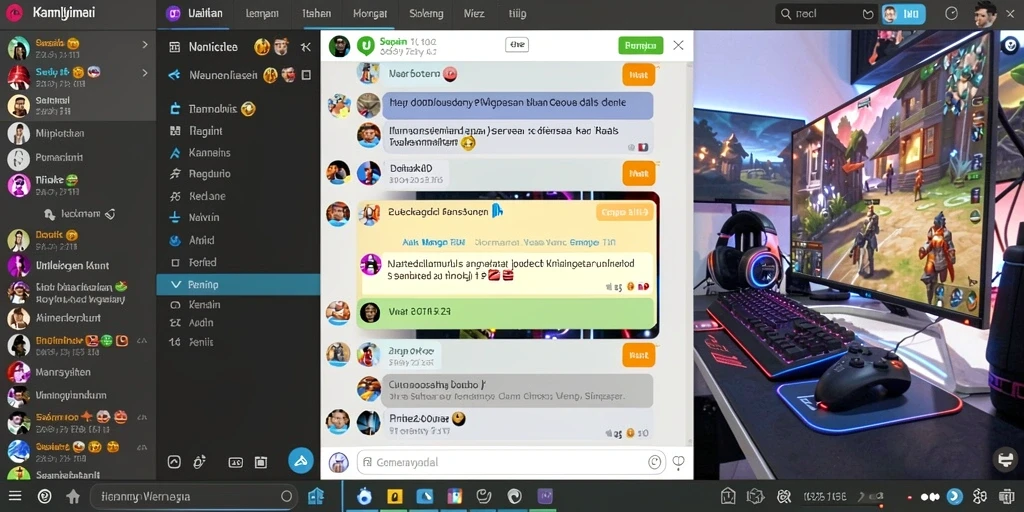Open the hamburger menu in the taskbar
This screenshot has height=512, width=1024.
click(15, 496)
